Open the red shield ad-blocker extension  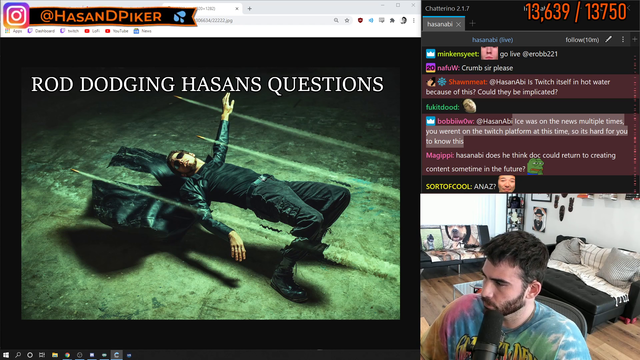360,20
